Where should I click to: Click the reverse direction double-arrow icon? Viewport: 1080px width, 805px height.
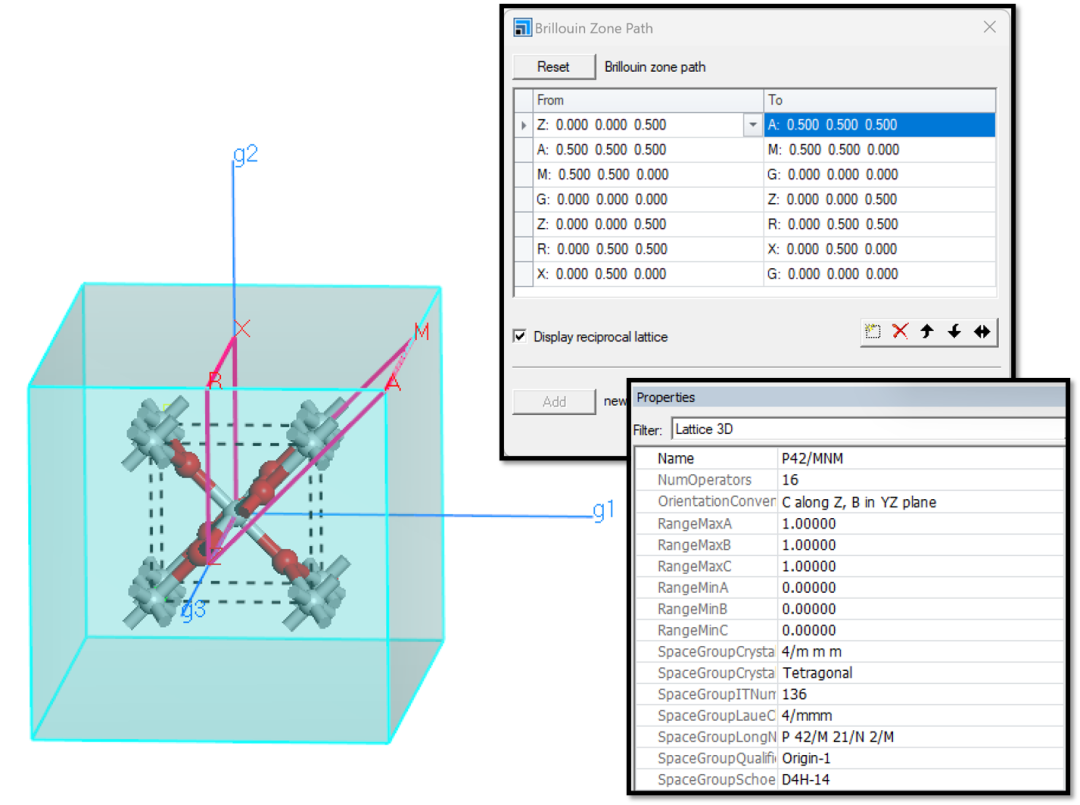coord(982,332)
